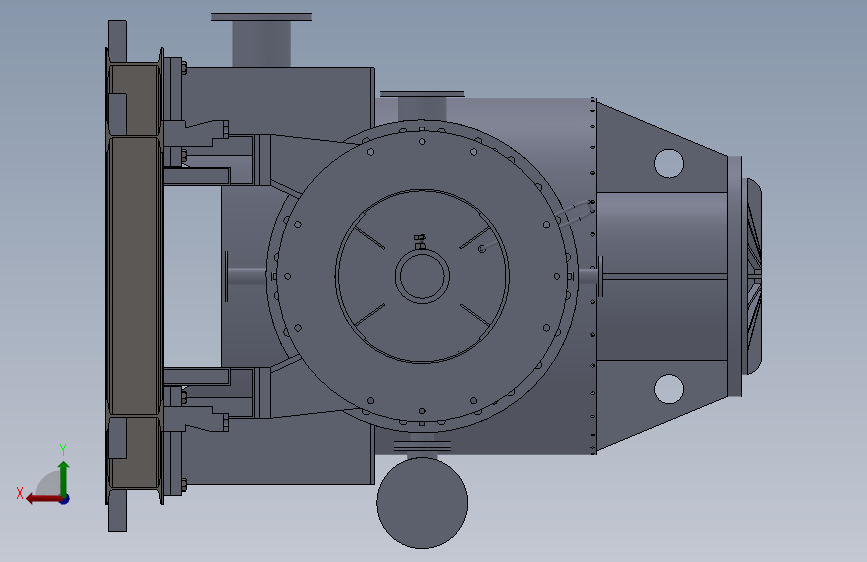Click the green Y axis arrow of the triad
This screenshot has width=867, height=562.
pos(64,478)
